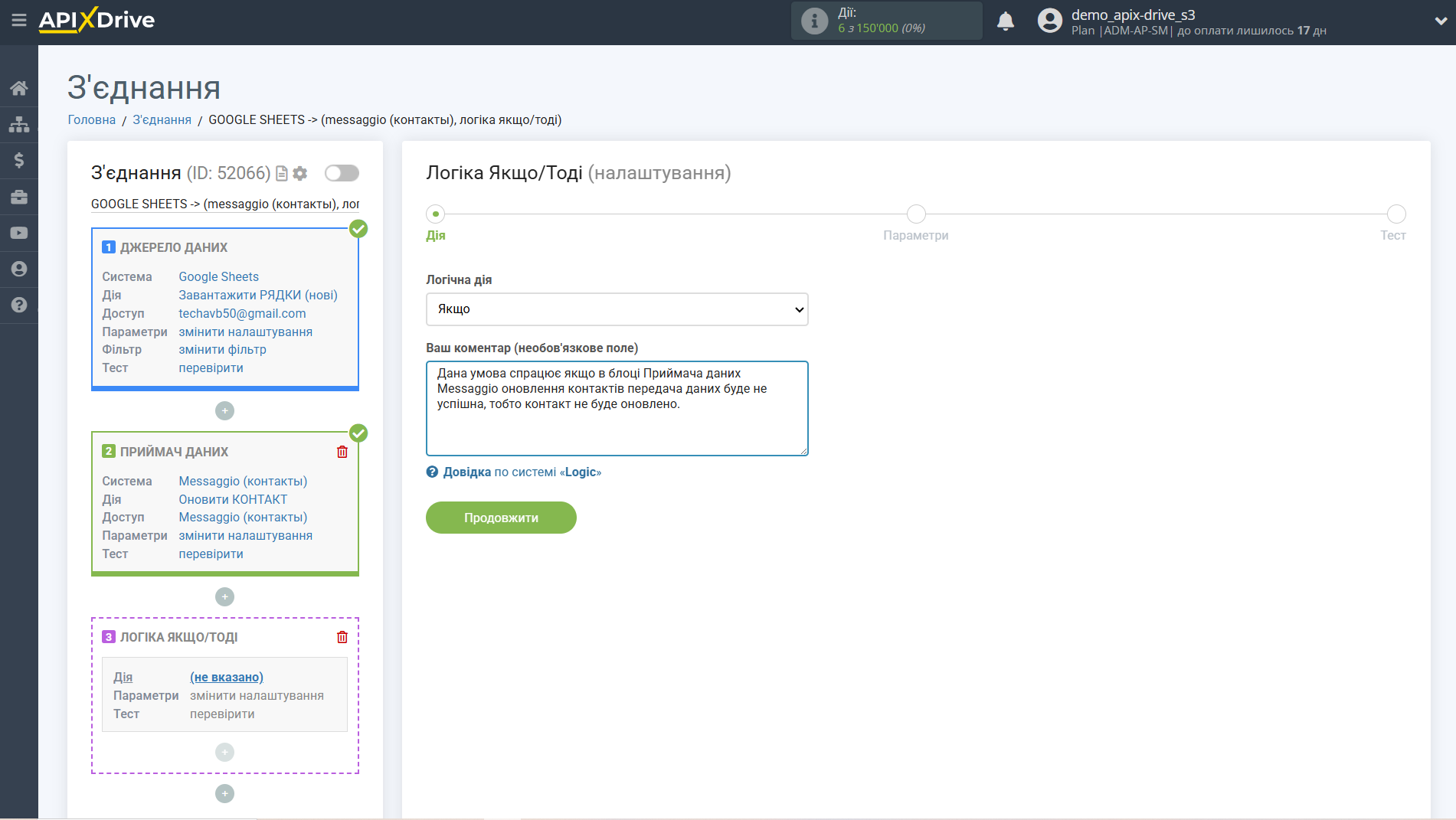Viewport: 1456px width, 820px height.
Task: Toggle the connection on/off switch
Action: pyautogui.click(x=342, y=173)
